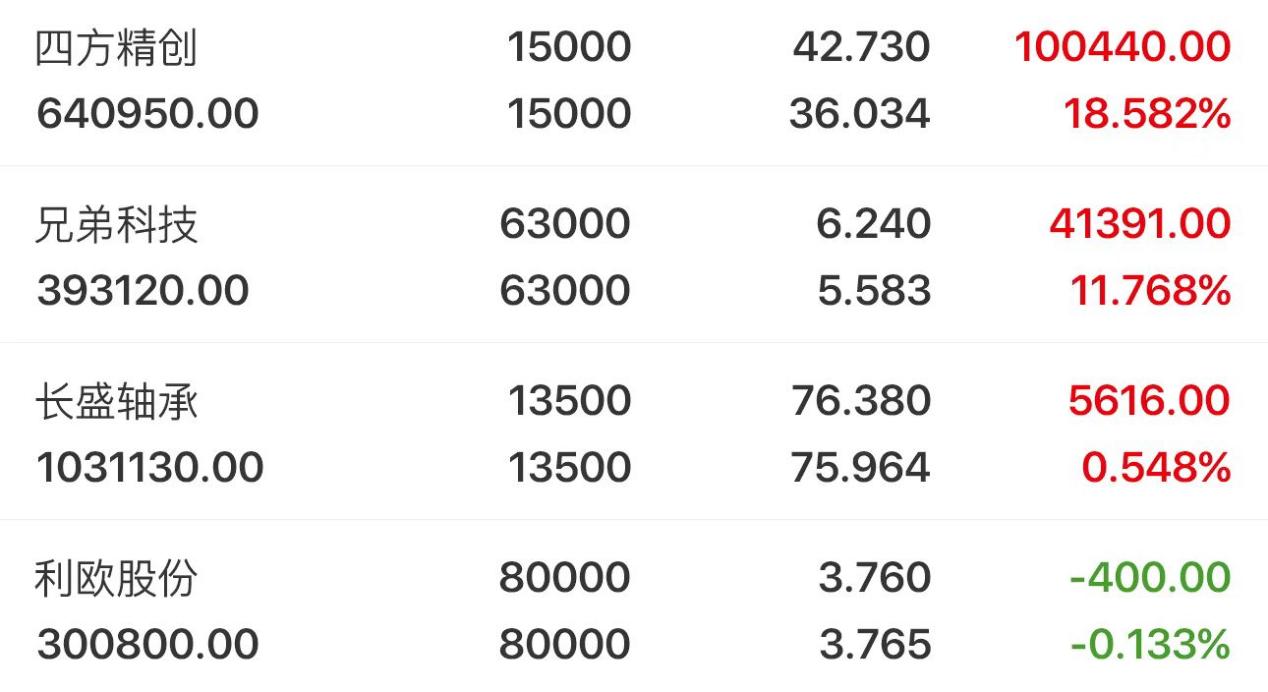The image size is (1268, 692).
Task: Click the loss percentage -0.133%
Action: [1150, 644]
